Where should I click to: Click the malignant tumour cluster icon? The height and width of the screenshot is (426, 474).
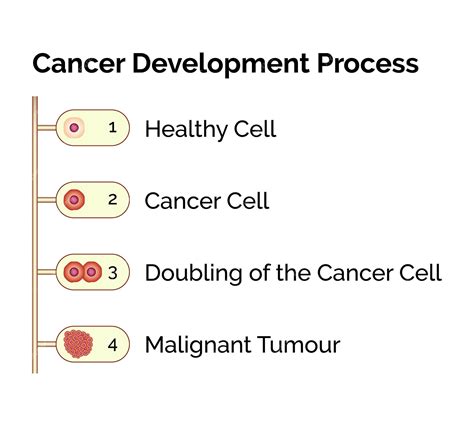[x=78, y=344]
